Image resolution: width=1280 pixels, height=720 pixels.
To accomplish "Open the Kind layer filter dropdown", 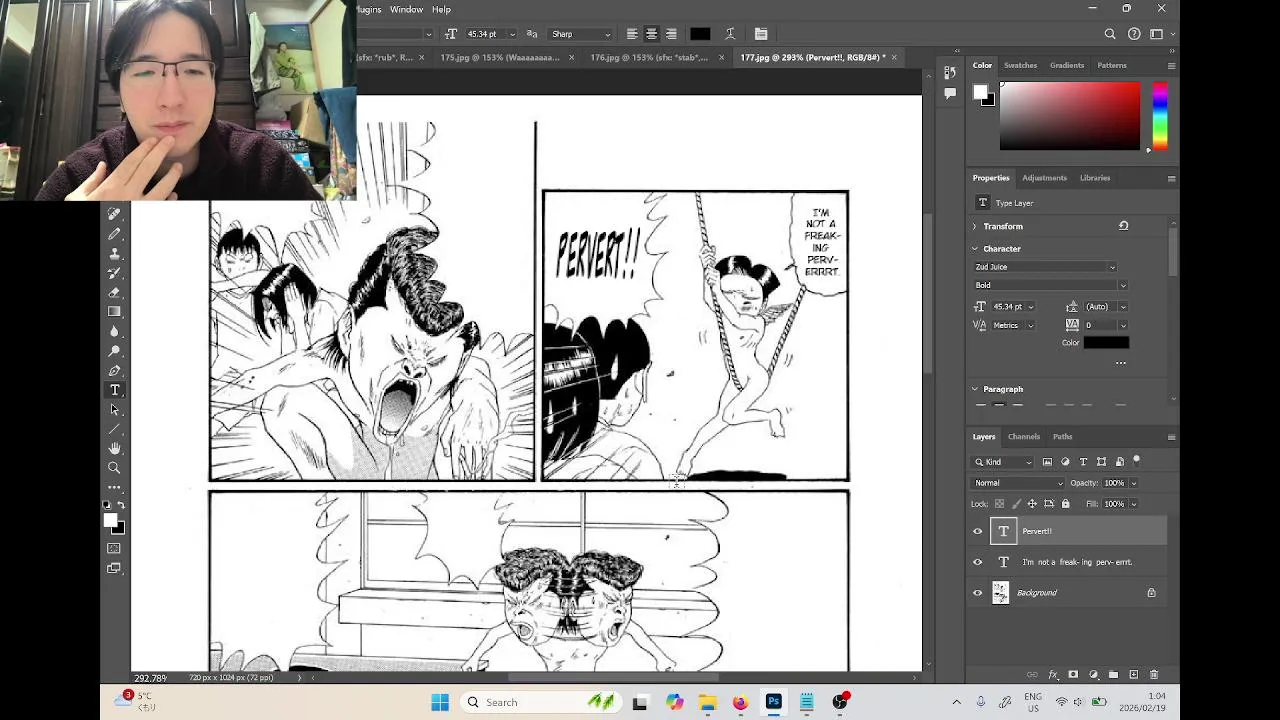I will [1004, 462].
